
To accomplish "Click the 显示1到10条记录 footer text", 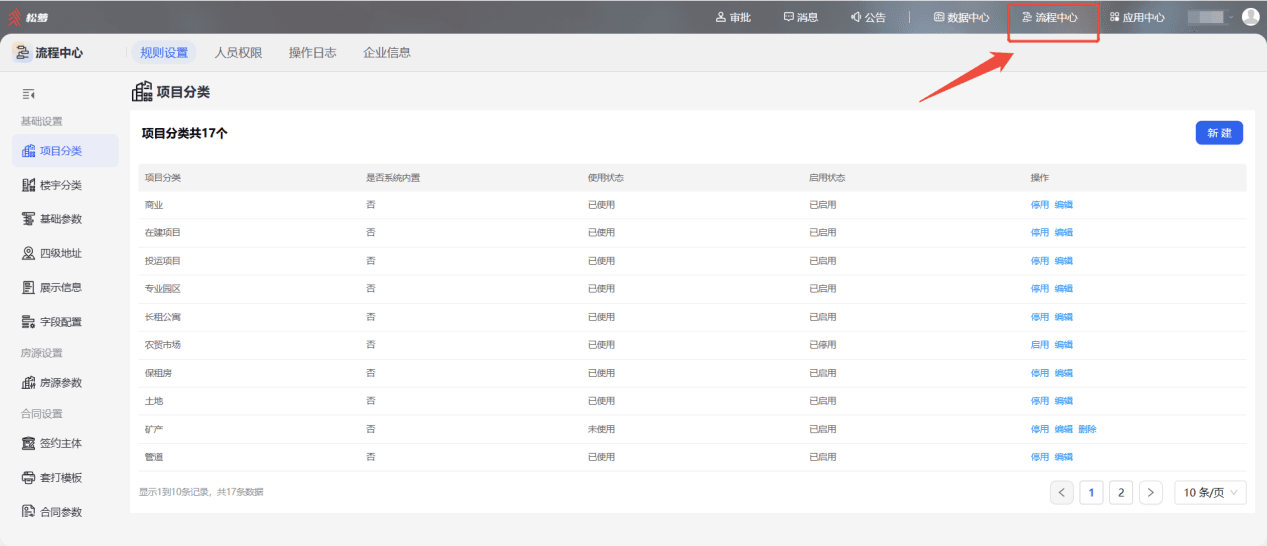I will [201, 492].
